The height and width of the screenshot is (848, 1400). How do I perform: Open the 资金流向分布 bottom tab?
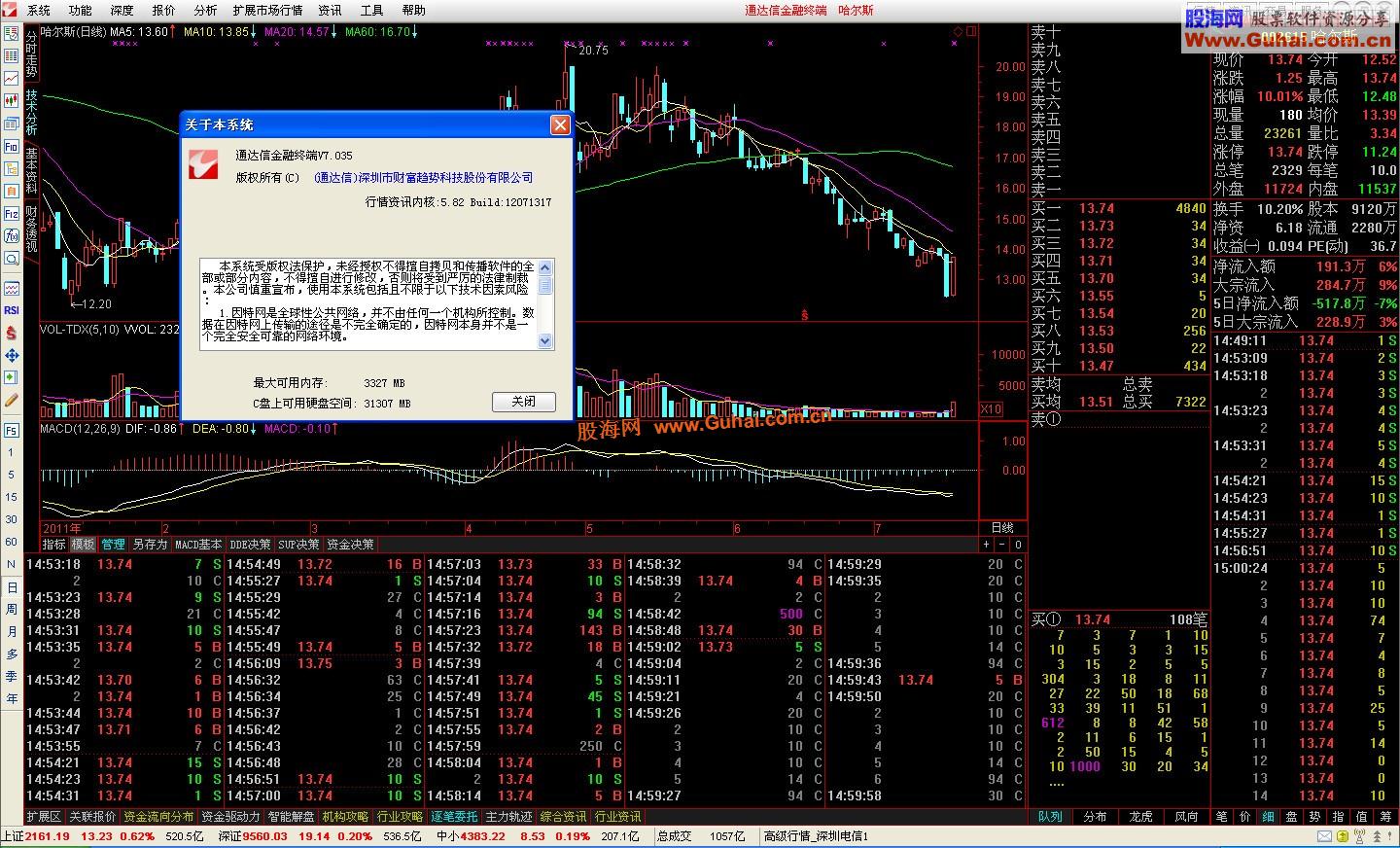(x=158, y=817)
